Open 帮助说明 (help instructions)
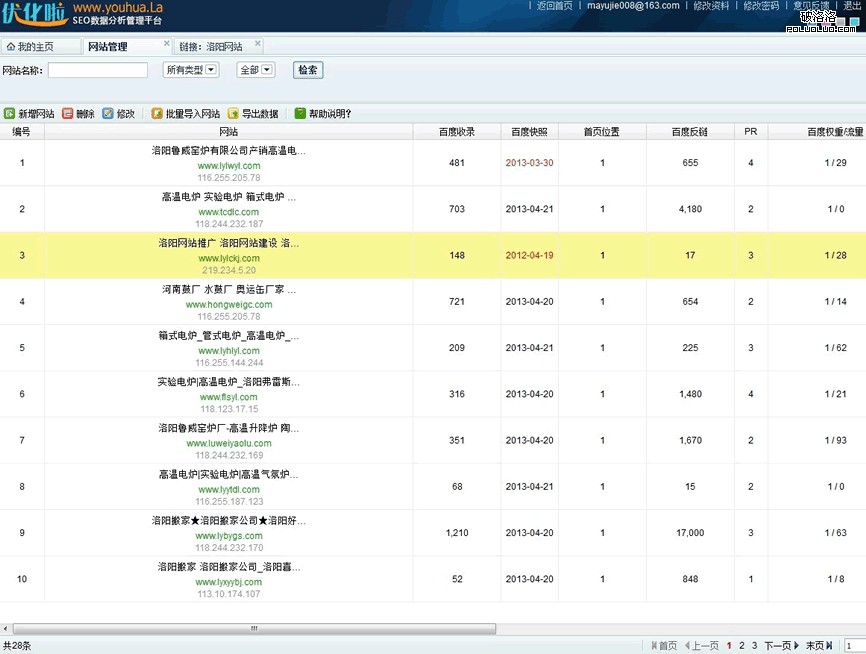This screenshot has width=866, height=654. point(320,112)
